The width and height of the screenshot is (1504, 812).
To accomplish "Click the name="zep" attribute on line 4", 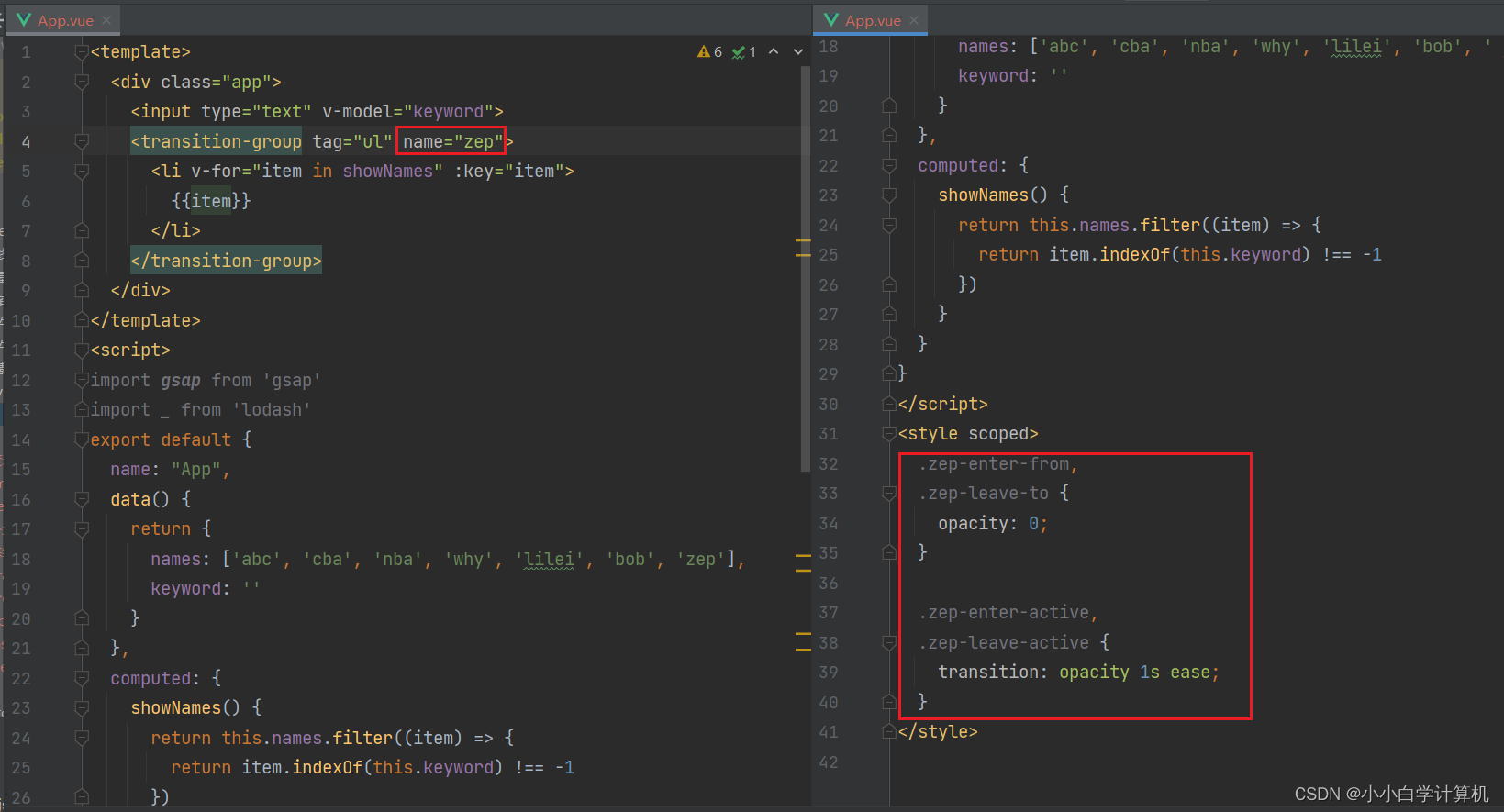I will point(453,141).
